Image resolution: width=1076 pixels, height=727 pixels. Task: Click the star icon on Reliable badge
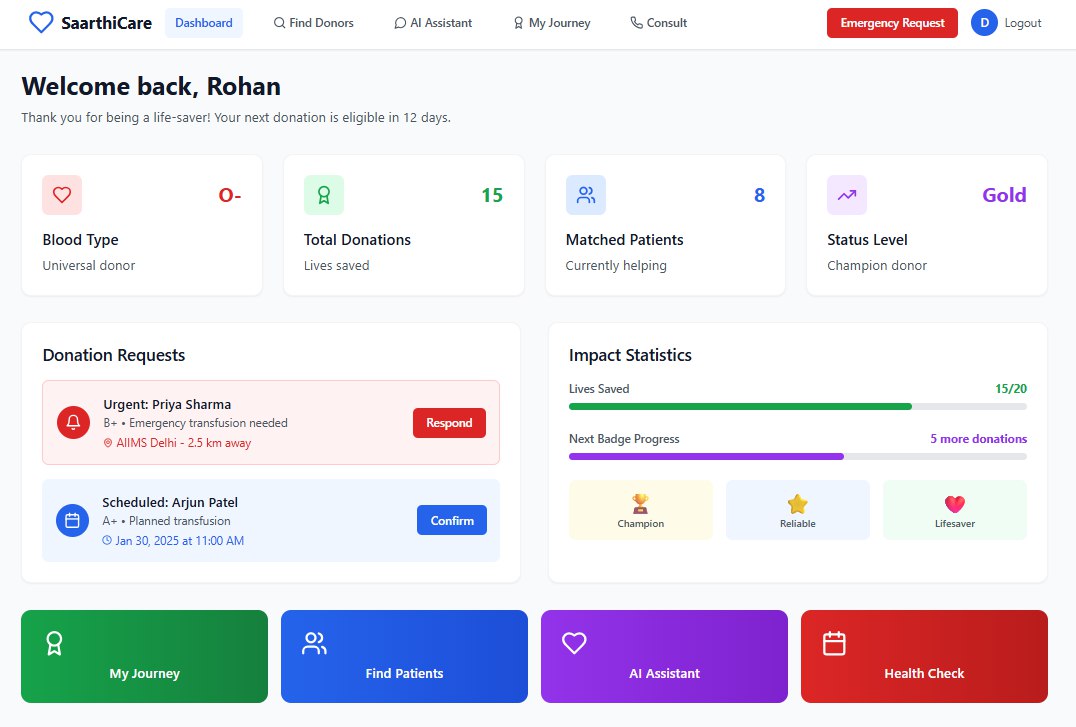click(x=797, y=504)
